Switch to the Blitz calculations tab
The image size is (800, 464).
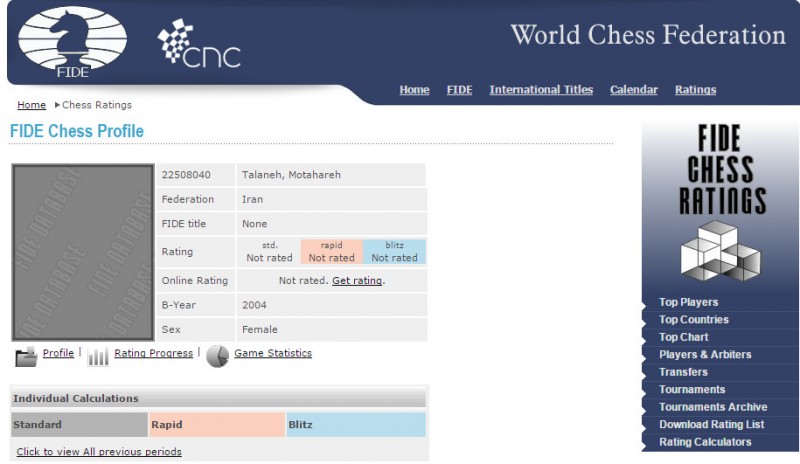pos(355,425)
